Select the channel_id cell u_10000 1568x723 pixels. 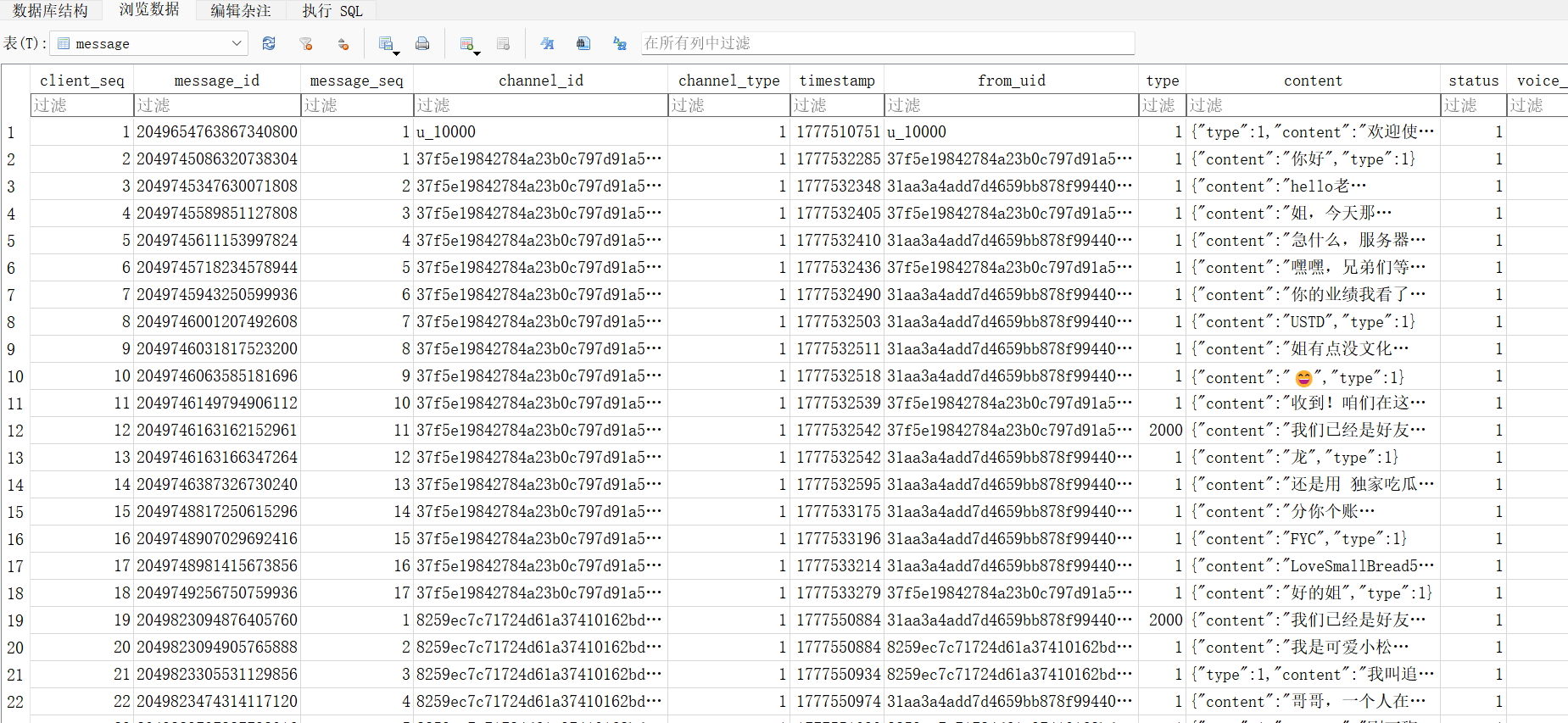point(541,132)
